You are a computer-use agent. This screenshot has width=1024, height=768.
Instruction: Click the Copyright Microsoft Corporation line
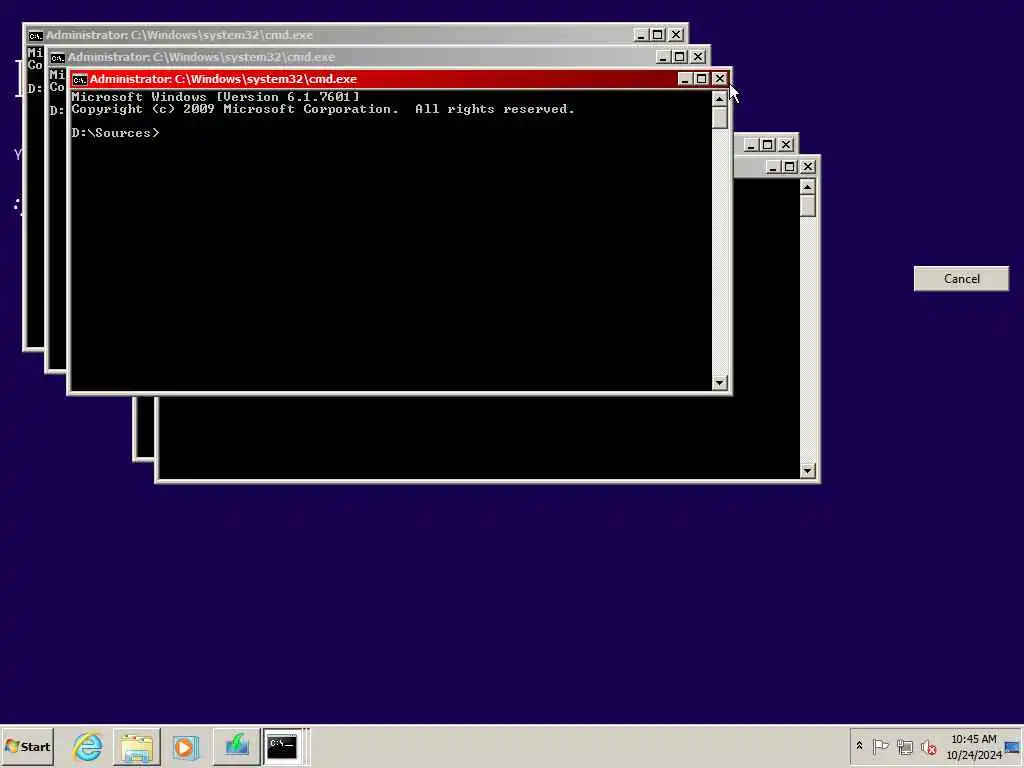click(x=323, y=109)
